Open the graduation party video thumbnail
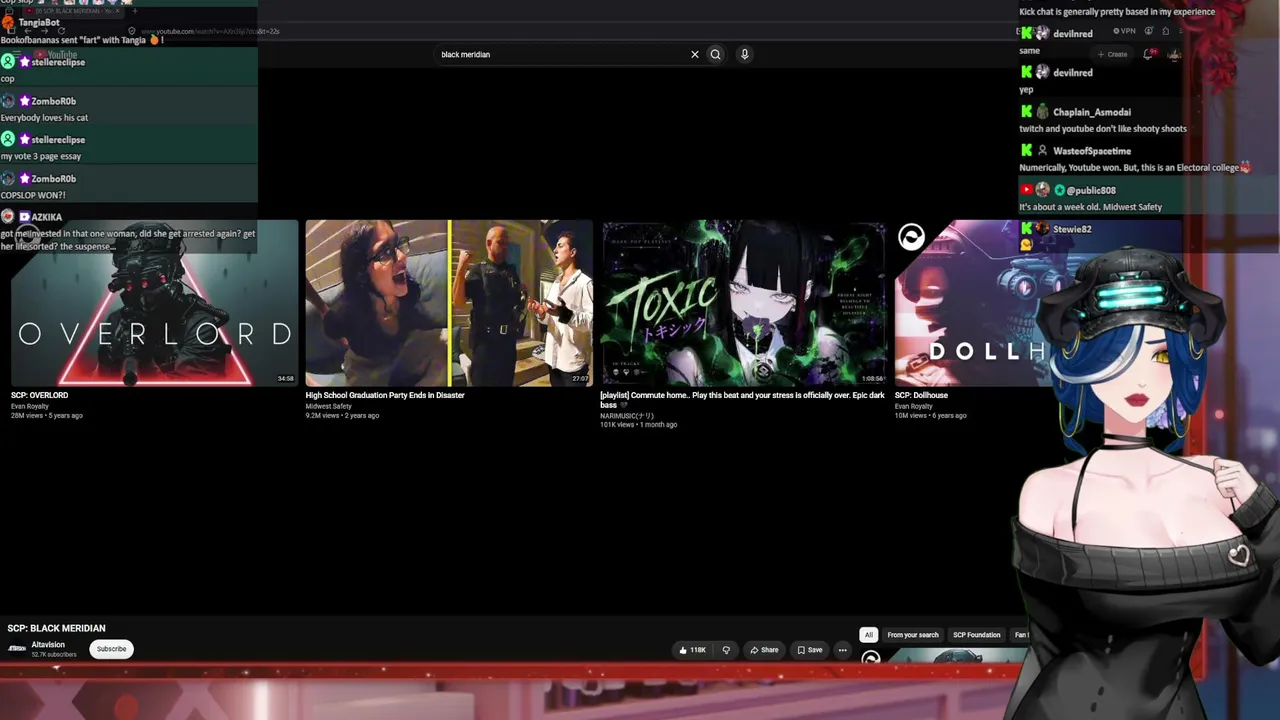The width and height of the screenshot is (1280, 720). click(x=449, y=303)
